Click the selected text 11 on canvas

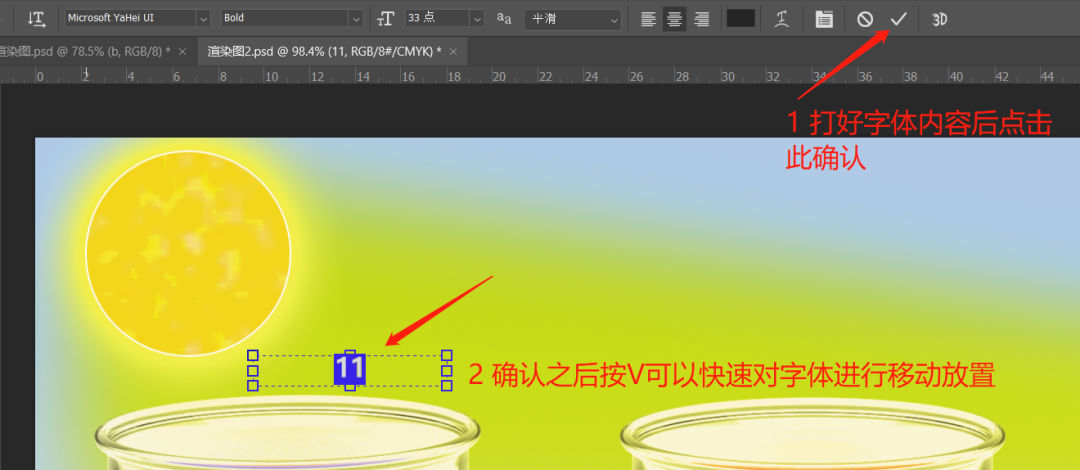[349, 369]
